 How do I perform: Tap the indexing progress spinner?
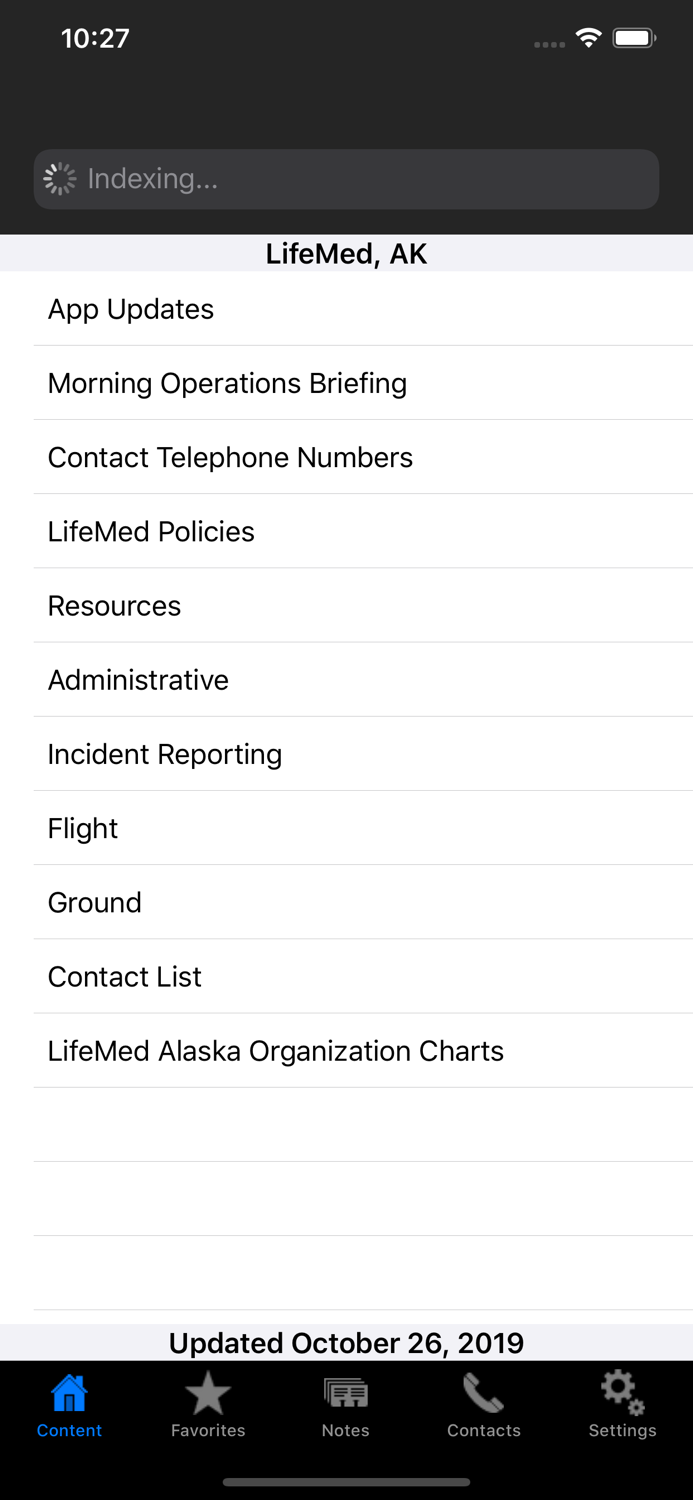point(60,177)
